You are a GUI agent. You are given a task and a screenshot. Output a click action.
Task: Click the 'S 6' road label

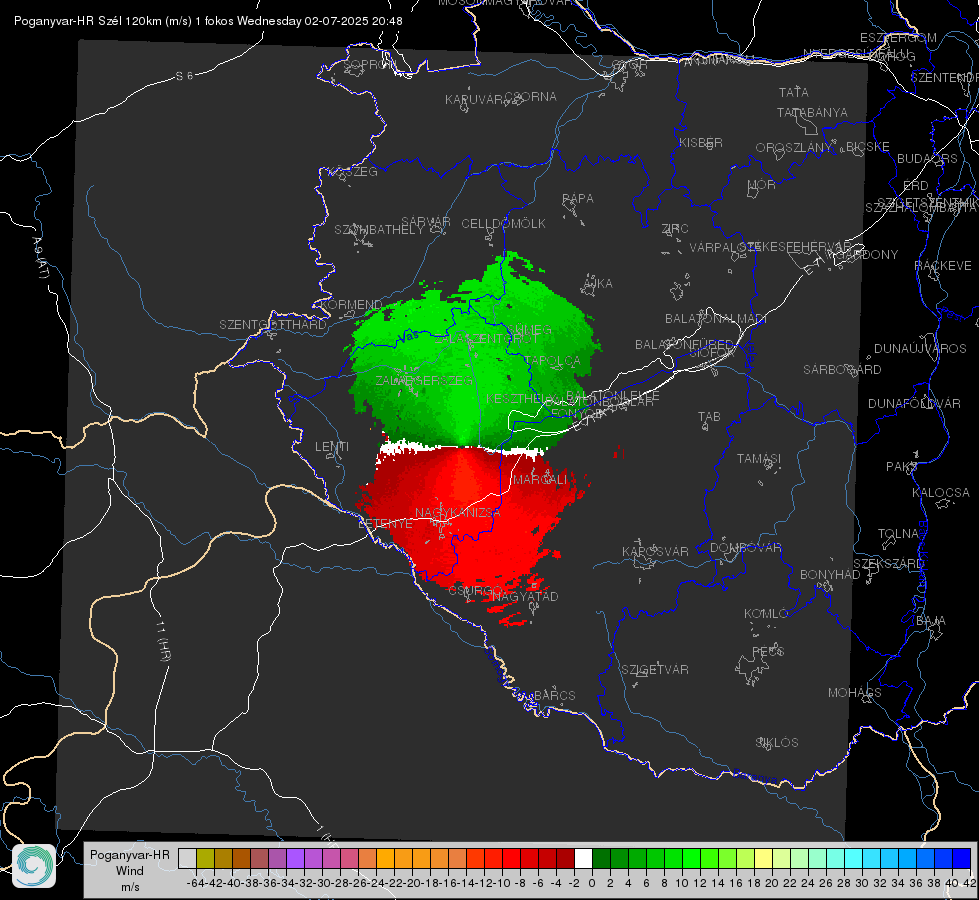pyautogui.click(x=185, y=76)
